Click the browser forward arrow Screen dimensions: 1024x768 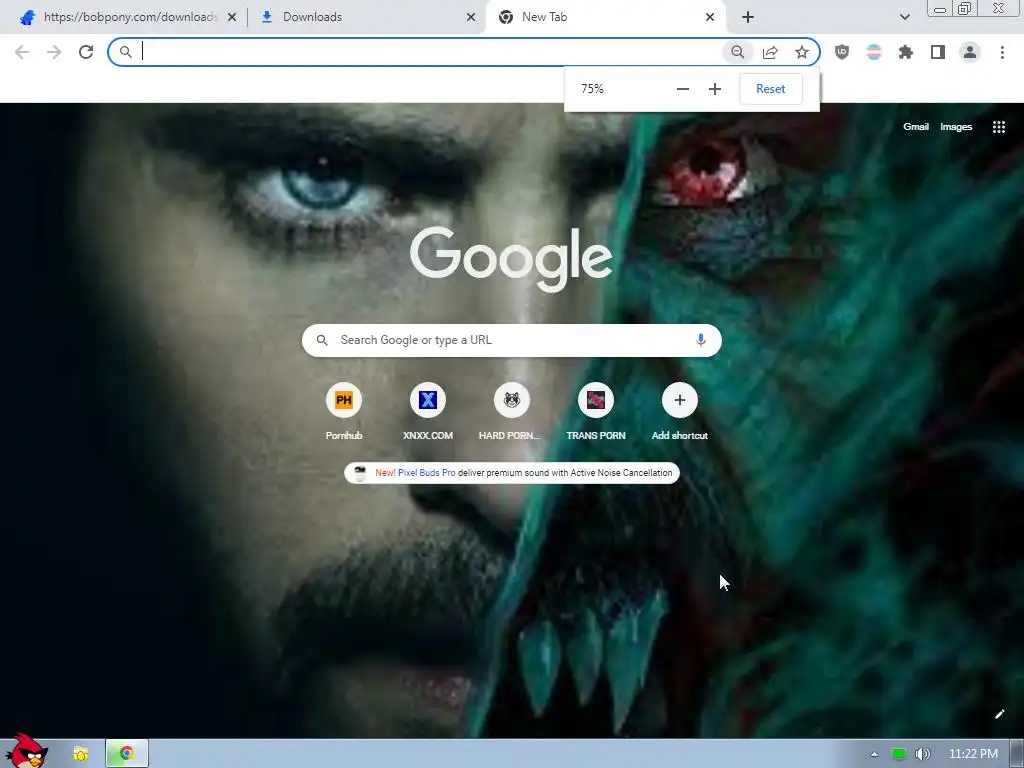coord(54,52)
